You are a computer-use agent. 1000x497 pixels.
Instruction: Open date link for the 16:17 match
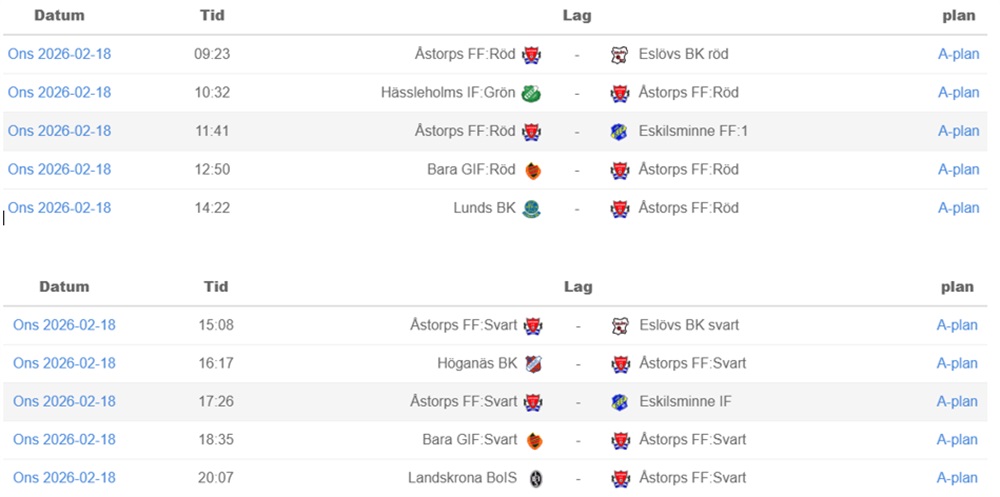pyautogui.click(x=64, y=363)
